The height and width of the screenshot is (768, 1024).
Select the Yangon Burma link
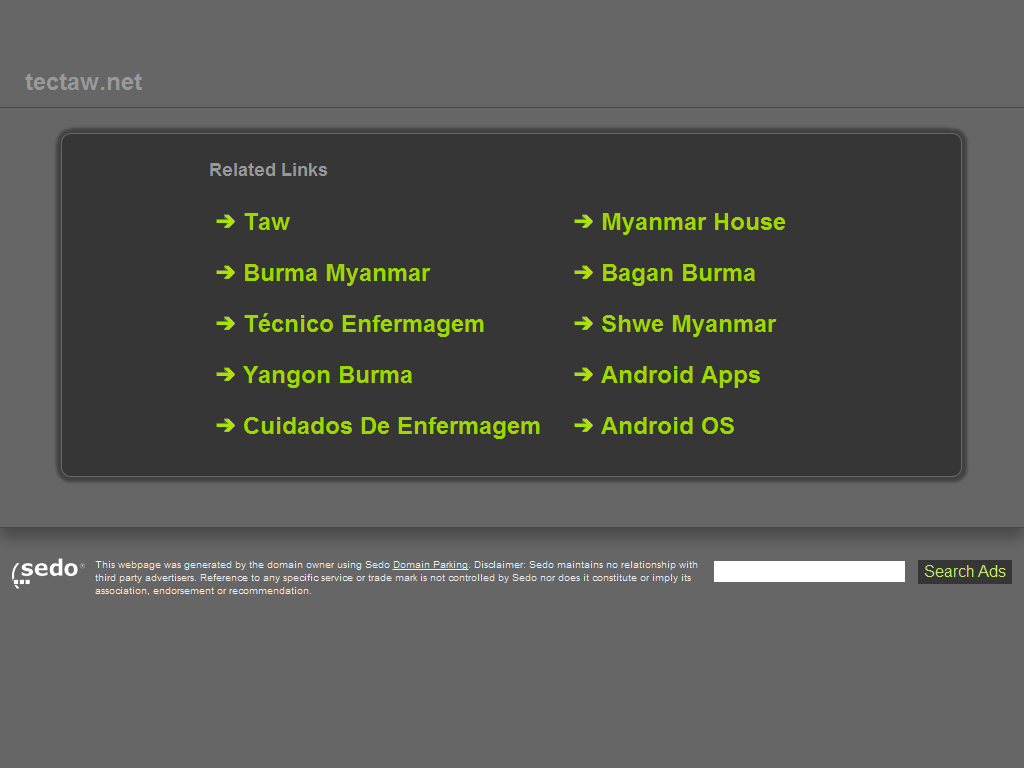click(x=327, y=375)
